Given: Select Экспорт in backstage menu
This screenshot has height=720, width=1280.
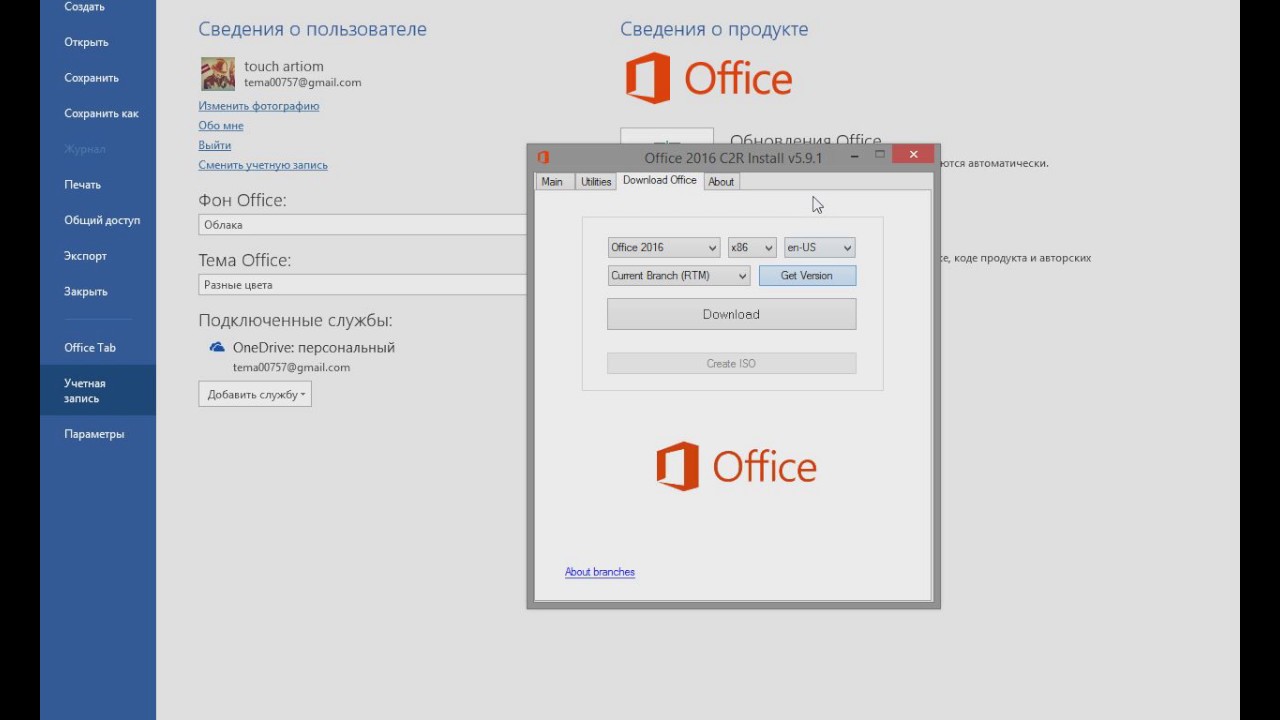Looking at the screenshot, I should tap(98, 256).
